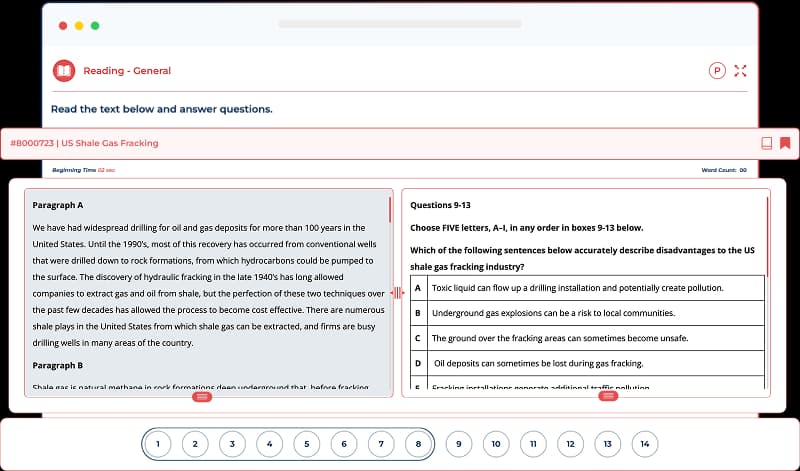
Task: Open question 14
Action: (x=645, y=443)
